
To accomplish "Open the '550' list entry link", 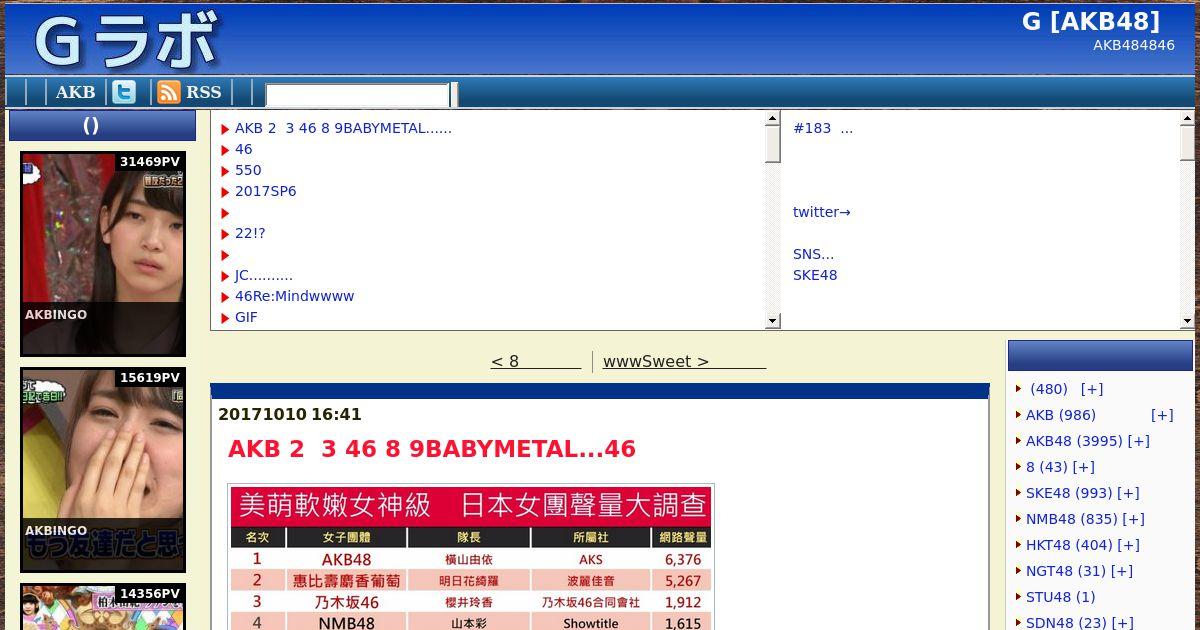I will coord(248,170).
